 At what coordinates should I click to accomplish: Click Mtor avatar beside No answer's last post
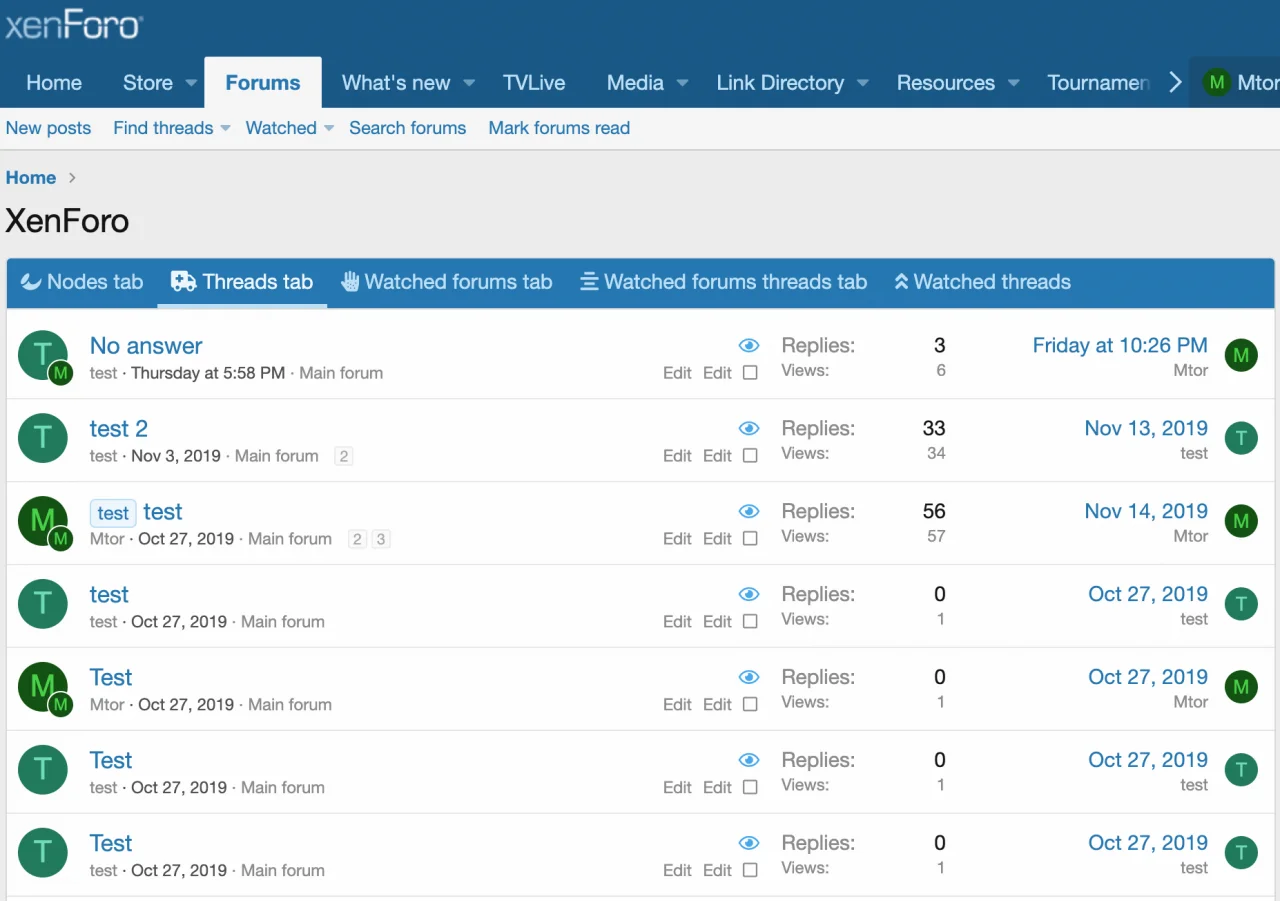click(1241, 355)
